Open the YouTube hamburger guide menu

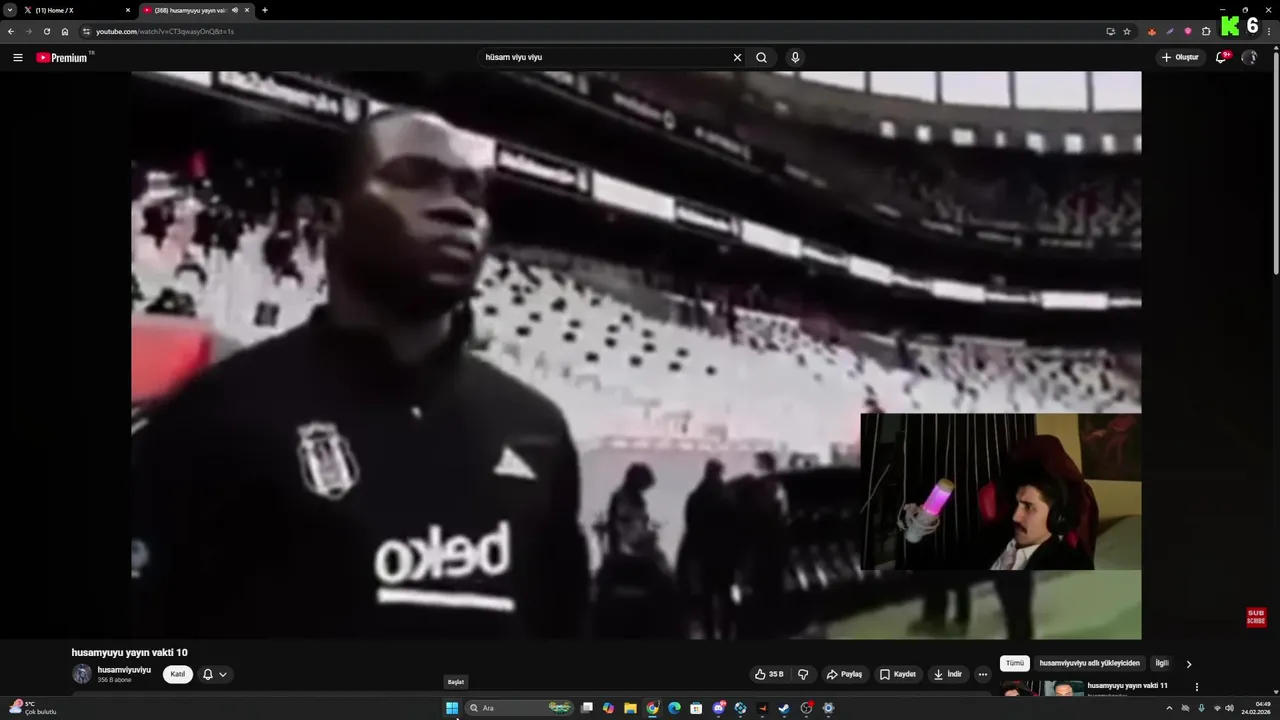click(17, 57)
